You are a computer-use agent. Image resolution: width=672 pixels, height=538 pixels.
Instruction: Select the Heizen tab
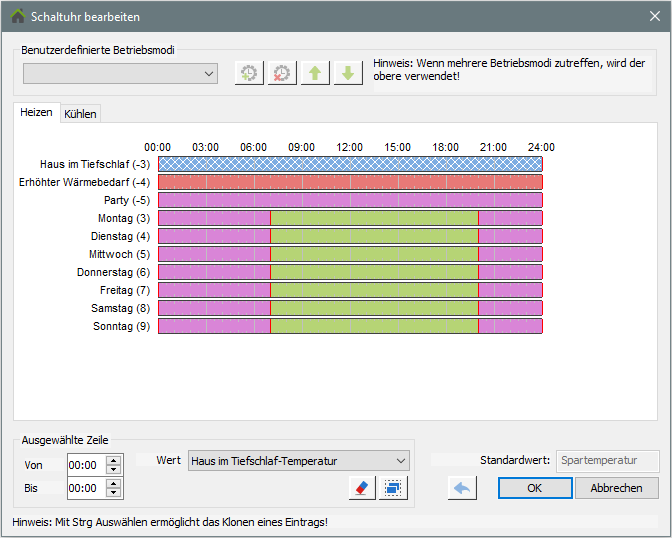click(36, 113)
